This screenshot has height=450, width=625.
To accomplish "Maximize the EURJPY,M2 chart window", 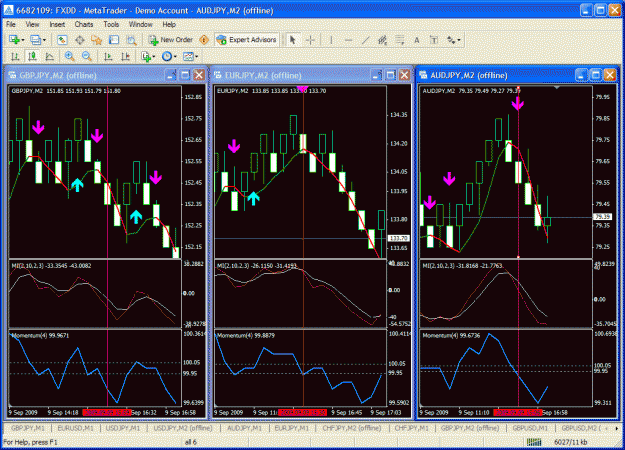I will [x=391, y=75].
